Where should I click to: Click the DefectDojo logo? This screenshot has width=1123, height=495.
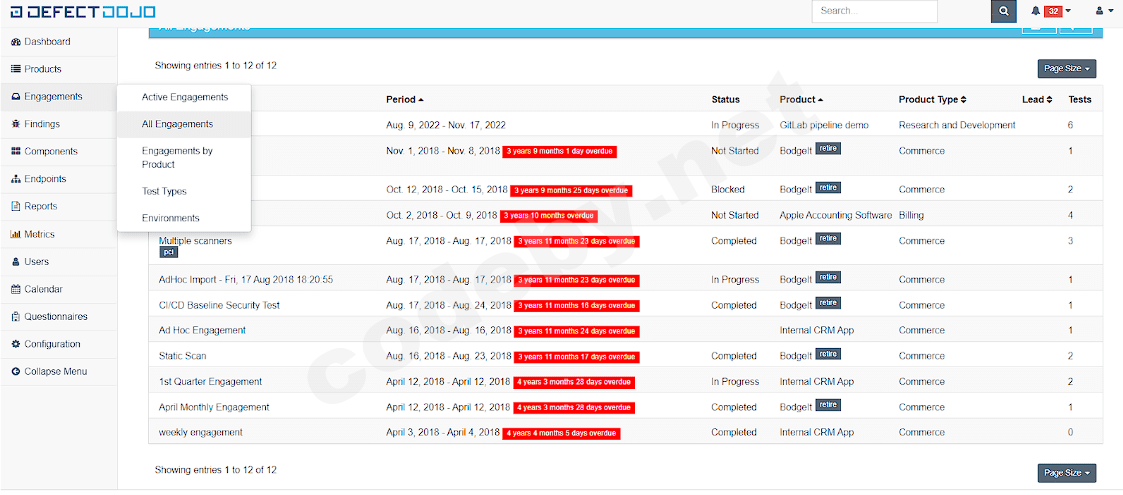click(x=82, y=11)
